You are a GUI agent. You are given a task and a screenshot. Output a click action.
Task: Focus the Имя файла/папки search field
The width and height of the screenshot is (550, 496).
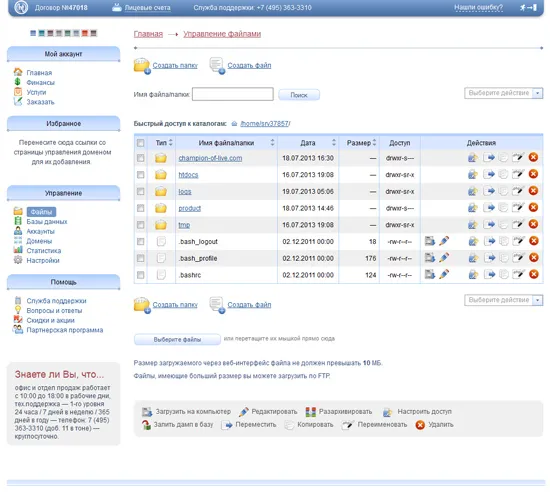(x=233, y=94)
